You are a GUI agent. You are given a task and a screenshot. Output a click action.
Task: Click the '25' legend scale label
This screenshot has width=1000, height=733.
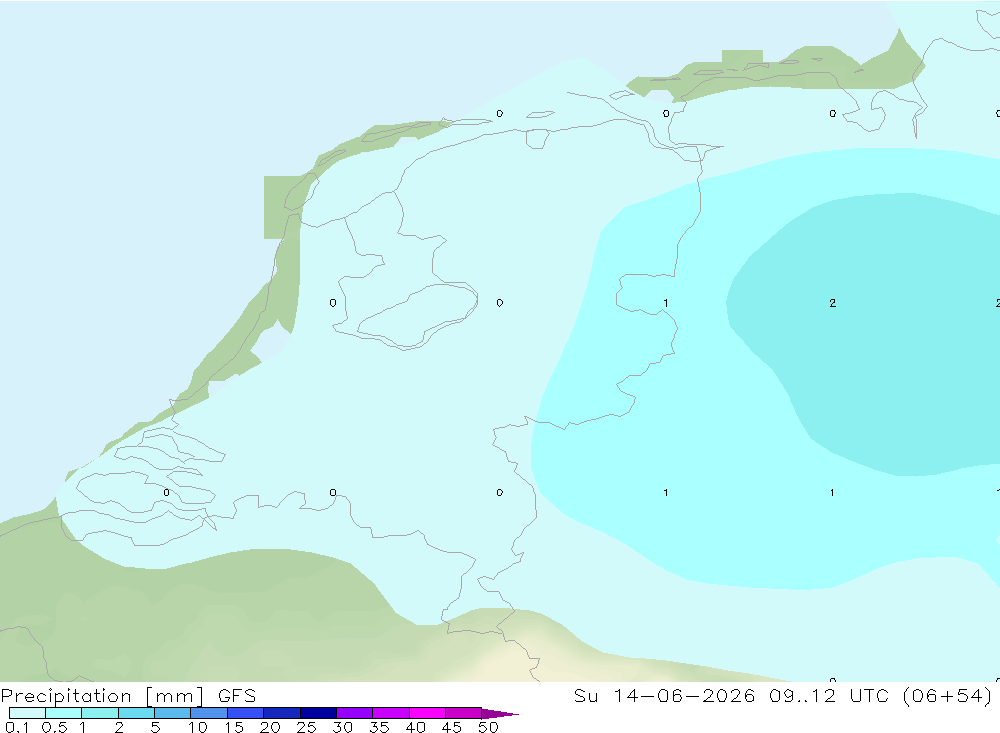(306, 727)
